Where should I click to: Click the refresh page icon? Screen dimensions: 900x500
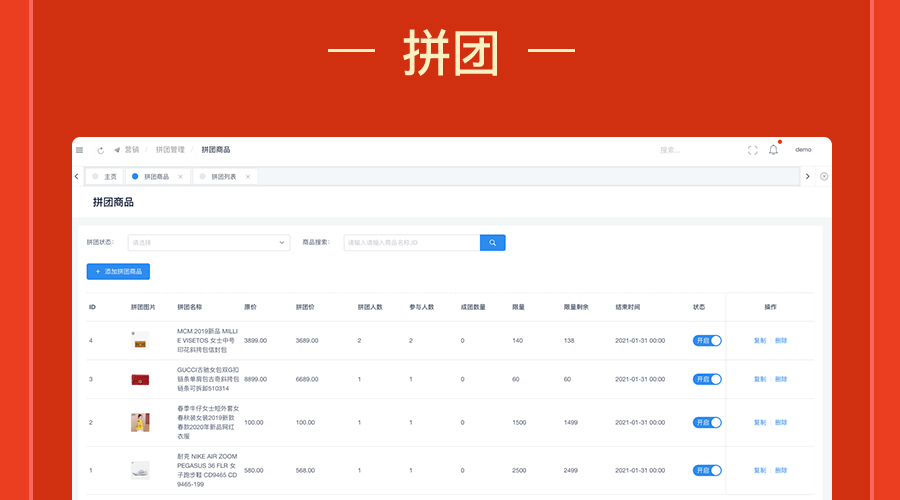click(x=100, y=150)
